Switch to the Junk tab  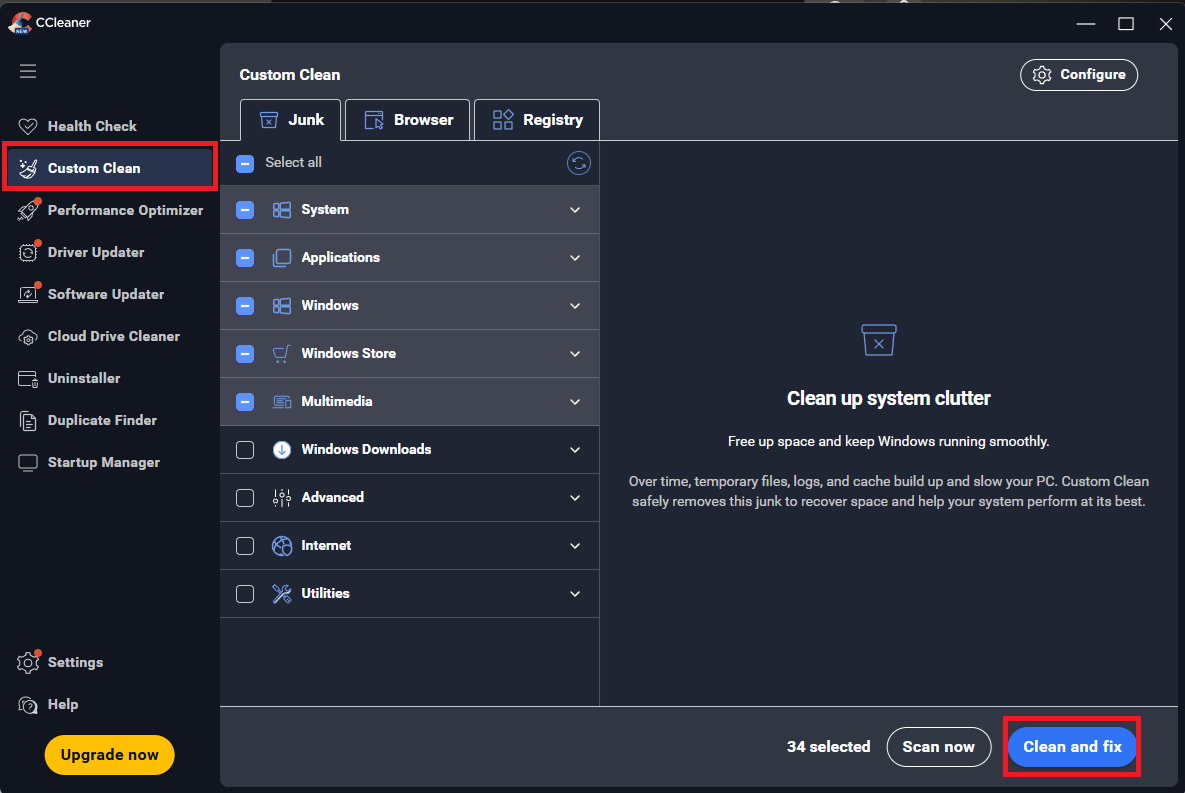tap(291, 120)
